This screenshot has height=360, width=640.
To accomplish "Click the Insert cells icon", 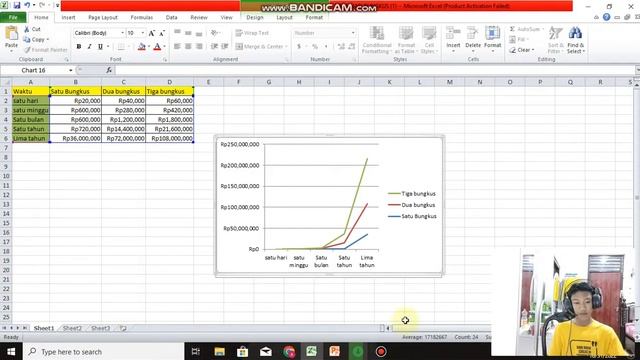I will (x=453, y=33).
